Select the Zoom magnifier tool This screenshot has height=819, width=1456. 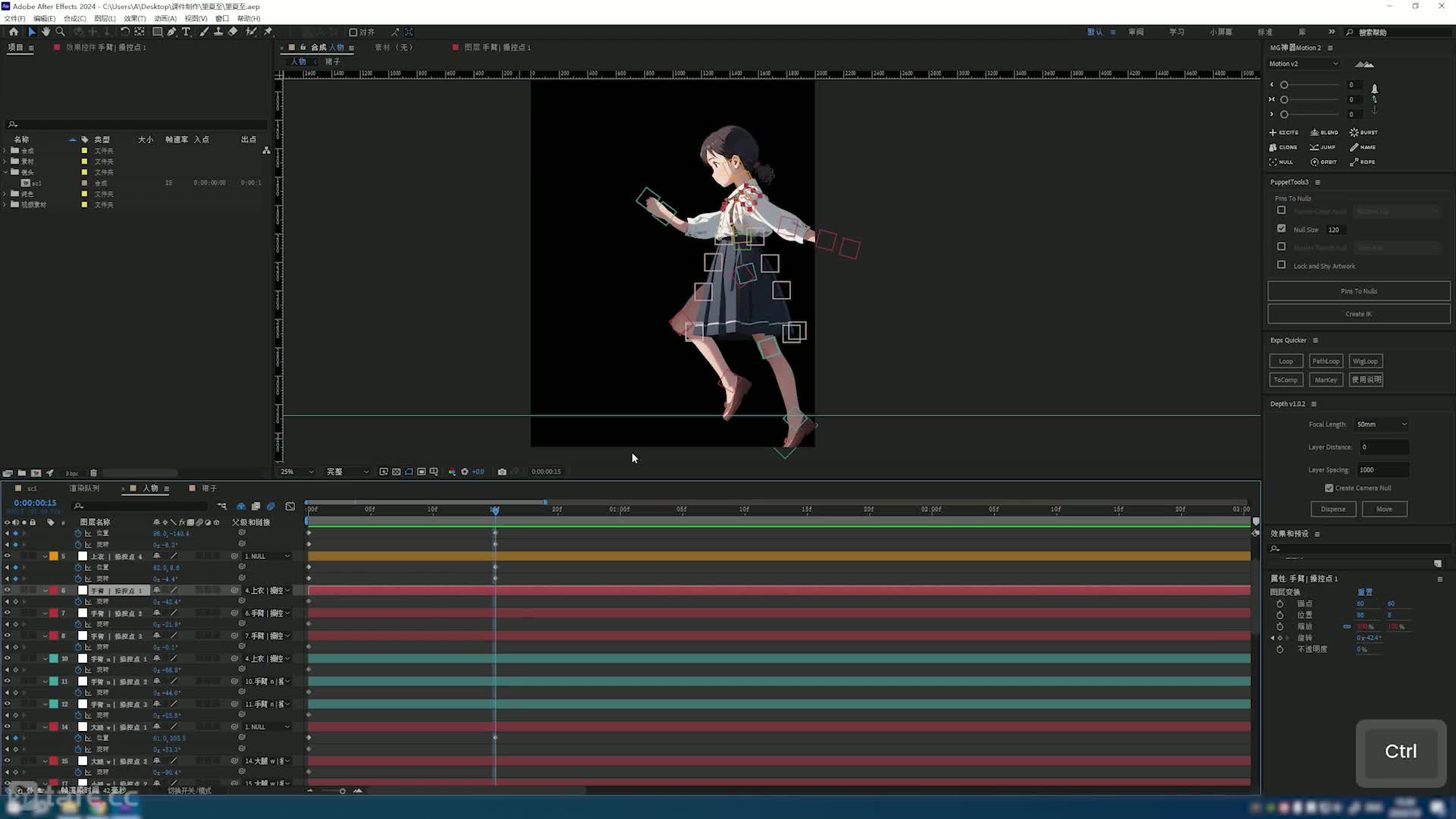[x=61, y=32]
